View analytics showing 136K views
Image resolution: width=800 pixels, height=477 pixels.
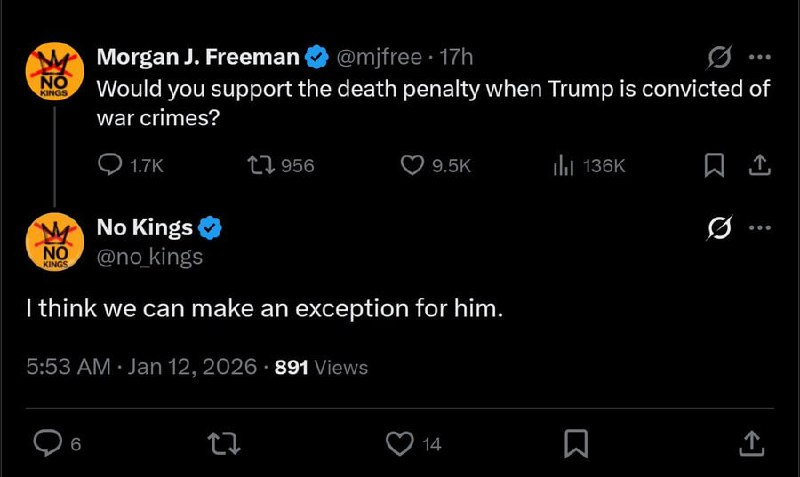coord(561,166)
